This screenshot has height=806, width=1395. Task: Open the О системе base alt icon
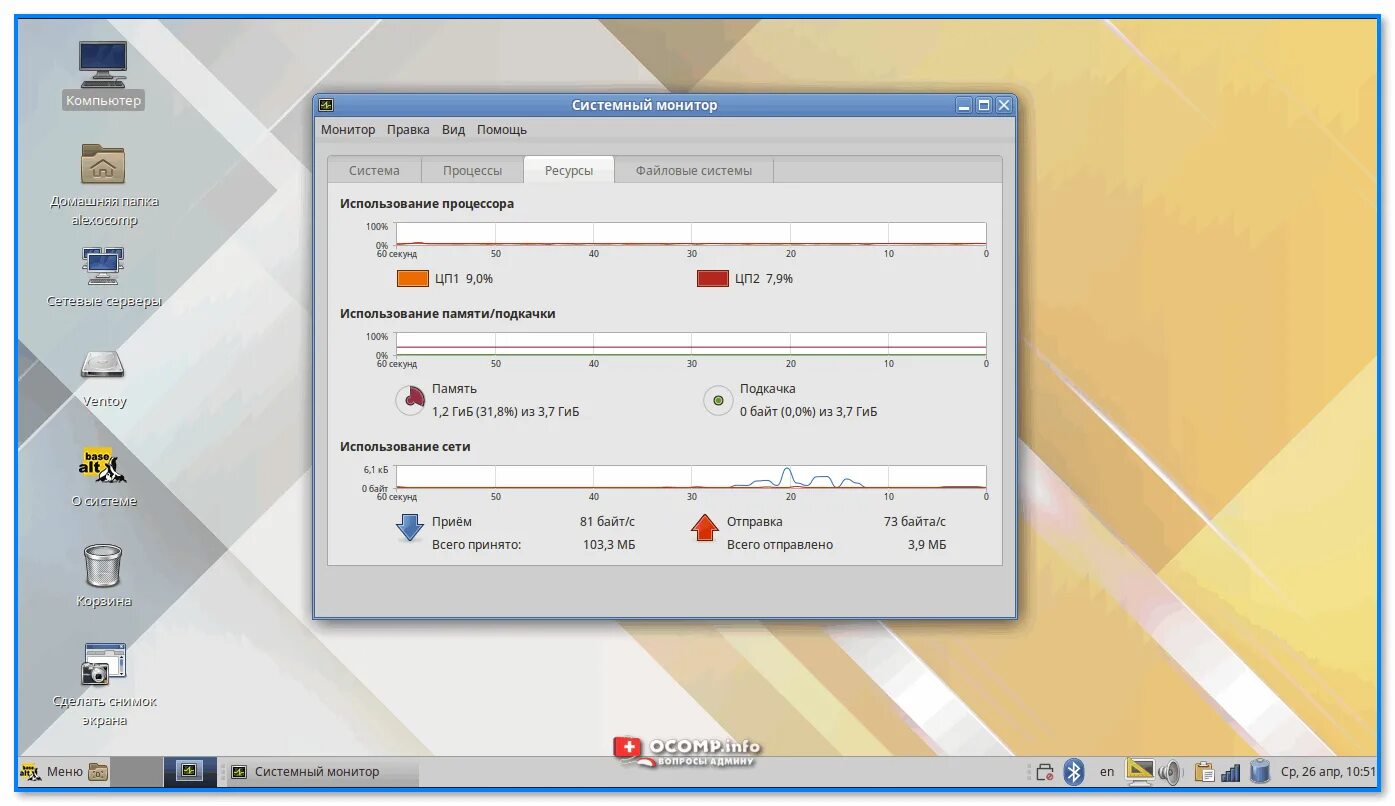coord(103,465)
